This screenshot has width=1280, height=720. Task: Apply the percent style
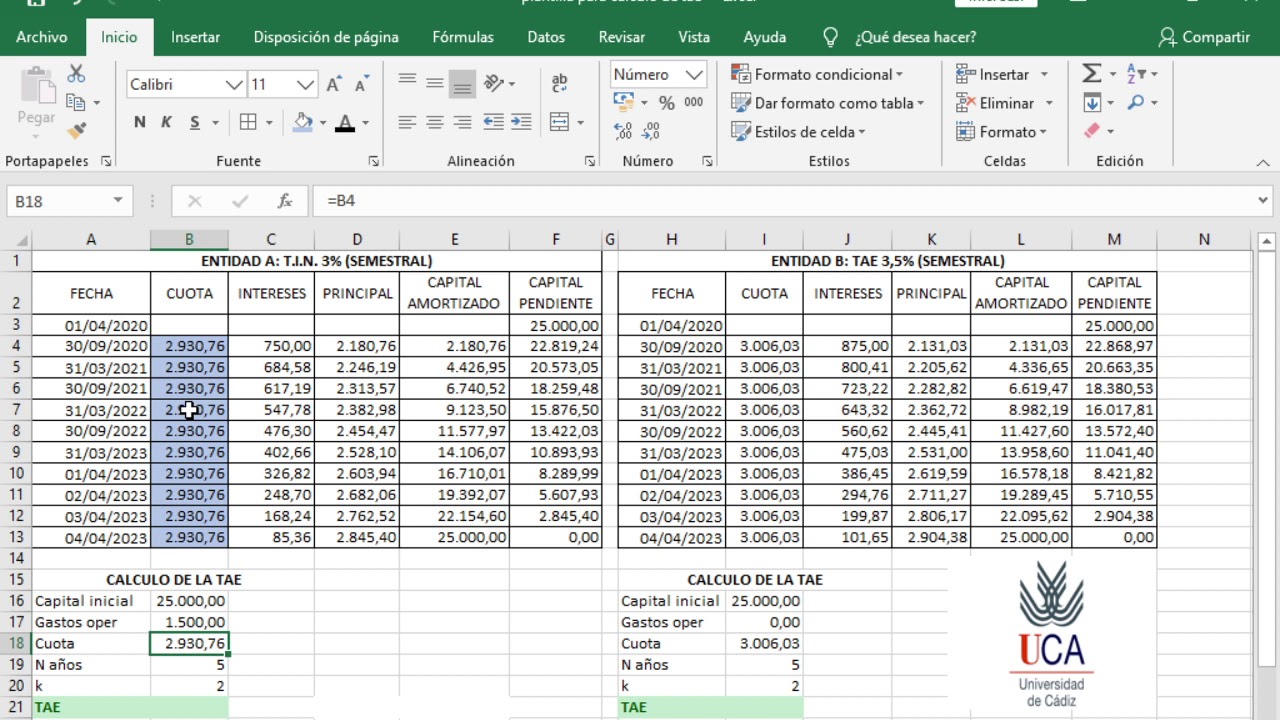667,102
